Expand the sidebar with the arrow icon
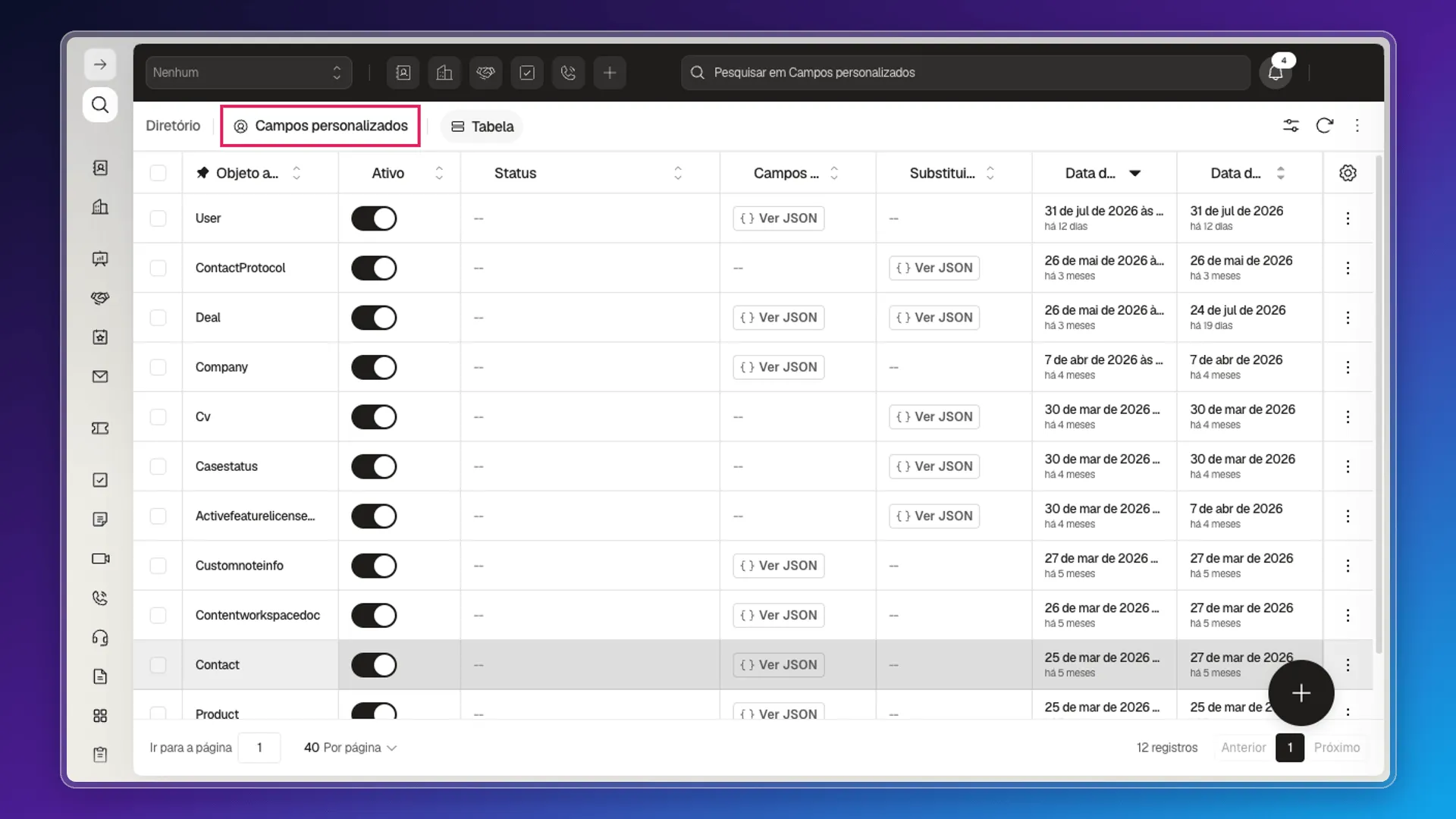 (100, 64)
